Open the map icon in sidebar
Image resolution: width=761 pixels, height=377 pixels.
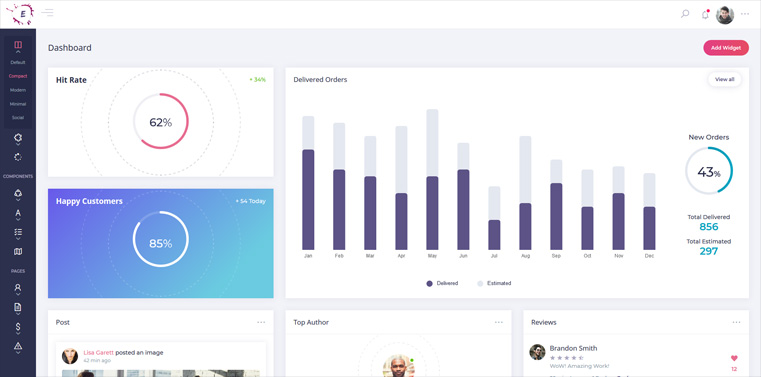(x=18, y=251)
